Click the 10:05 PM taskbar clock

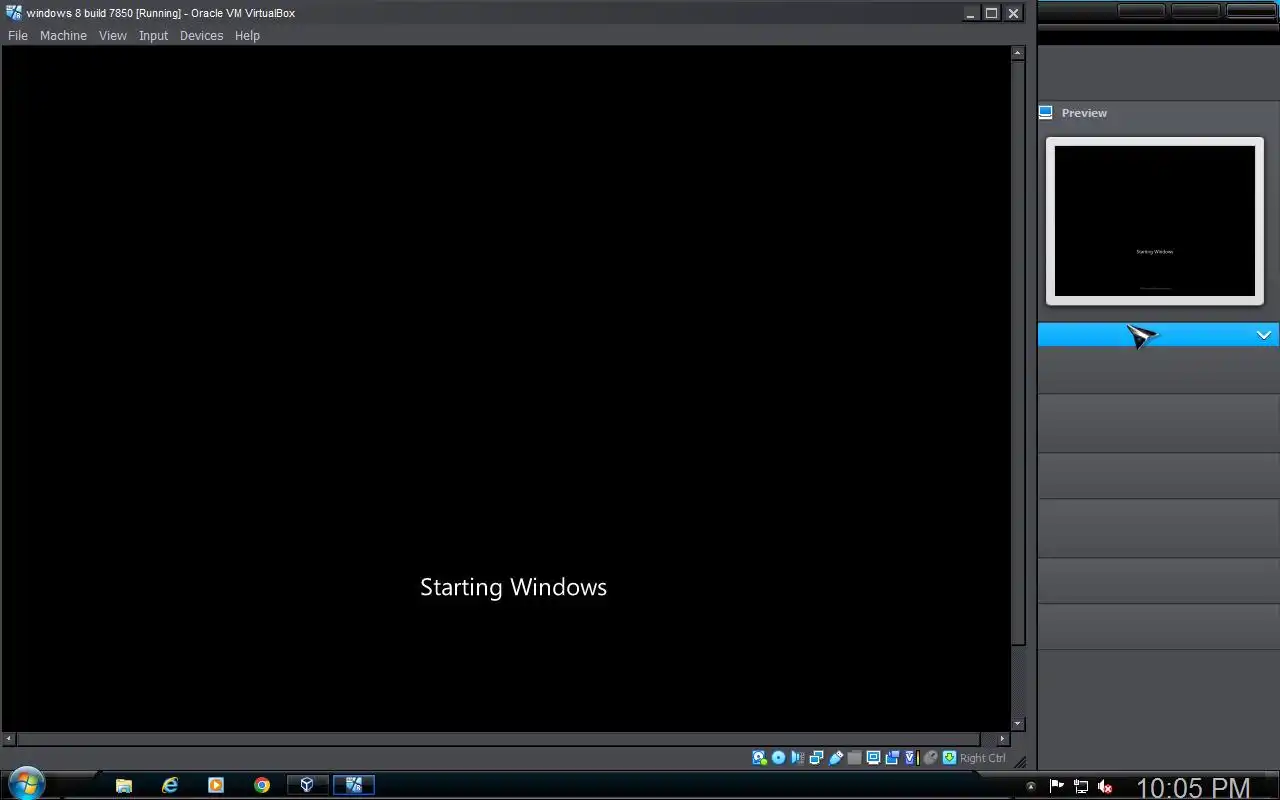click(1193, 788)
